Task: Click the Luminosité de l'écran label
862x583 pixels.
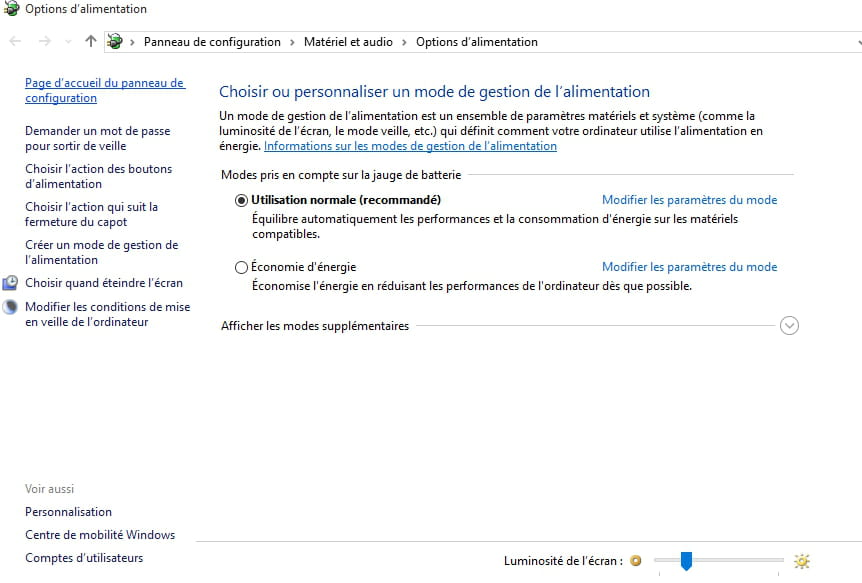Action: point(563,561)
